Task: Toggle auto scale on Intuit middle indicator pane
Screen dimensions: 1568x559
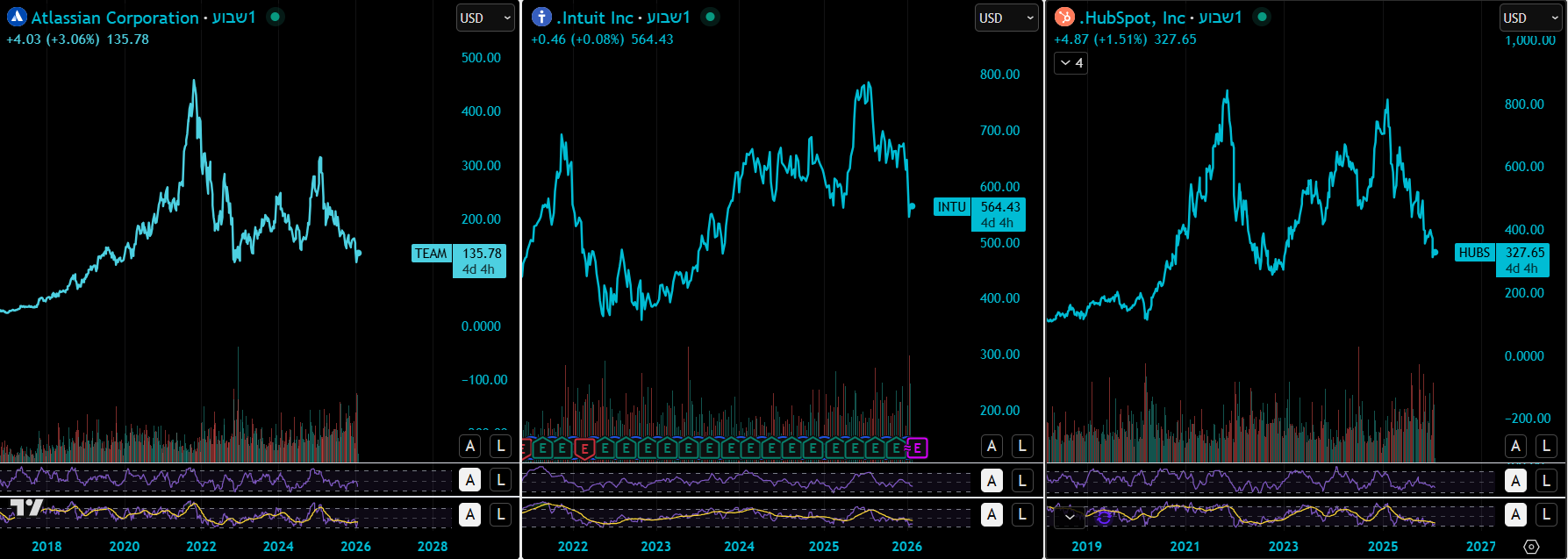Action: coord(992,480)
